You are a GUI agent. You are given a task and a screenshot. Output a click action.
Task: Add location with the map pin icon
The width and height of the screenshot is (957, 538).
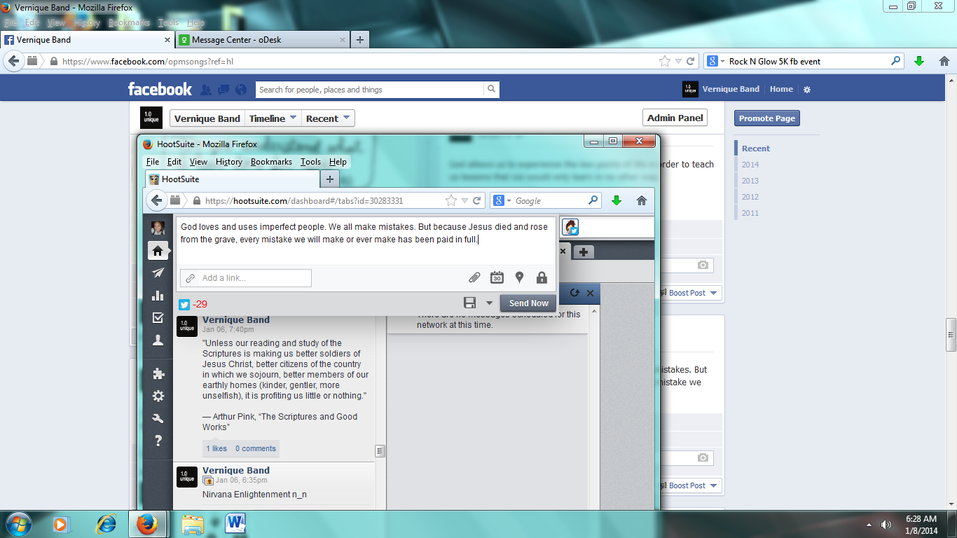click(x=519, y=278)
